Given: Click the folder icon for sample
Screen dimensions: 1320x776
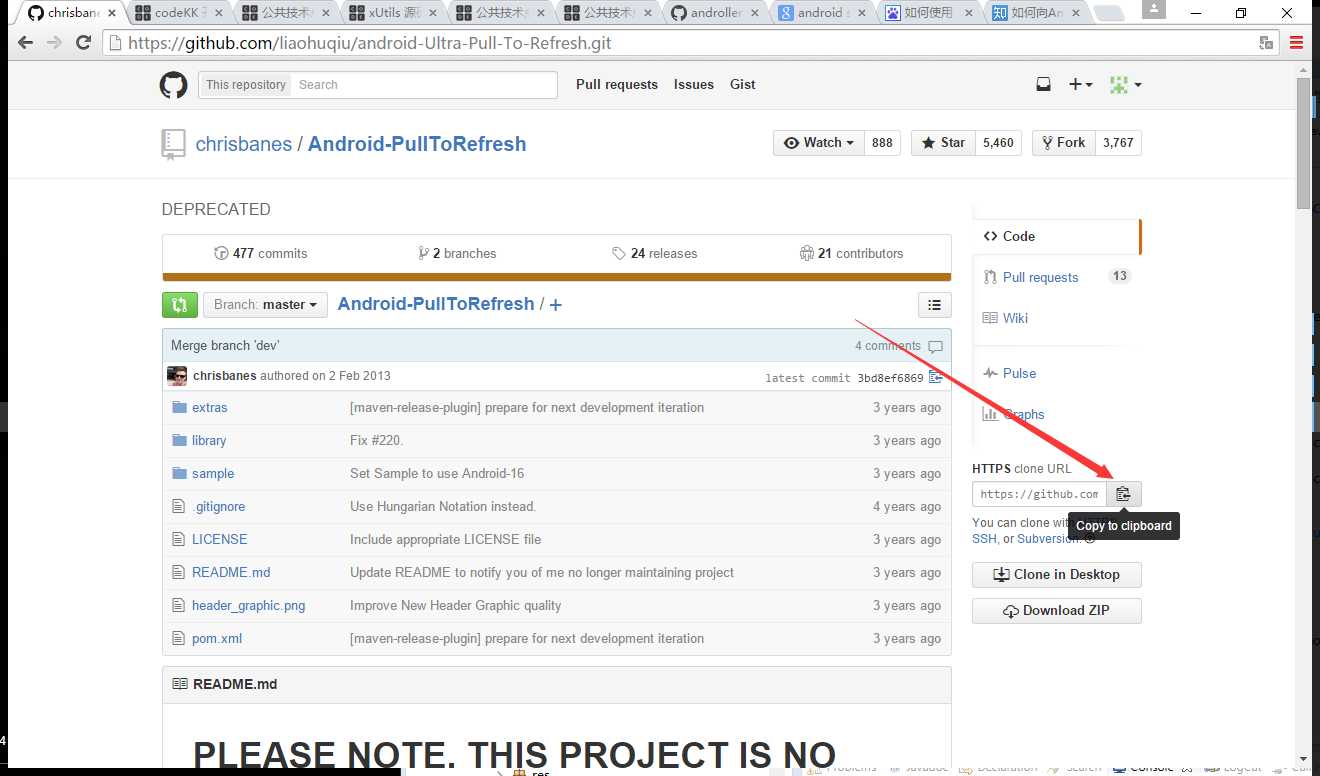Looking at the screenshot, I should pos(180,473).
